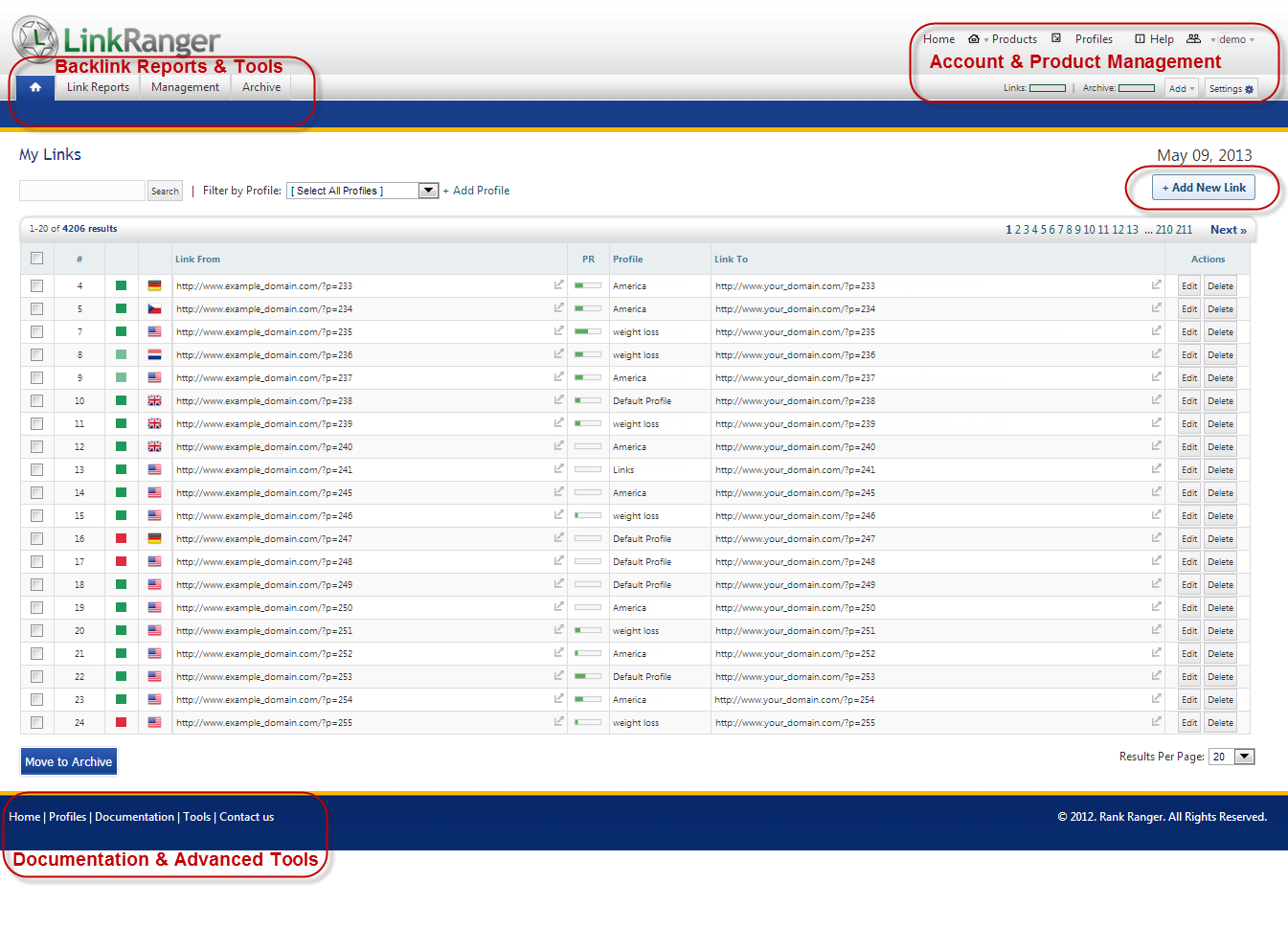Tick the checkbox for row 7
Viewport: 1288px width, 928px height.
(36, 332)
